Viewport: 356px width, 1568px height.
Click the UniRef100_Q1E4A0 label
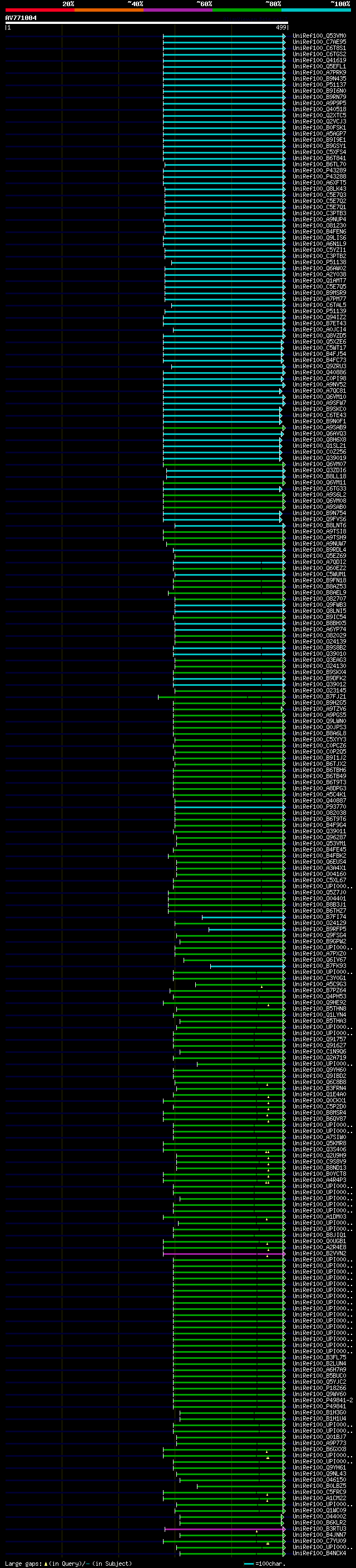[x=319, y=1095]
